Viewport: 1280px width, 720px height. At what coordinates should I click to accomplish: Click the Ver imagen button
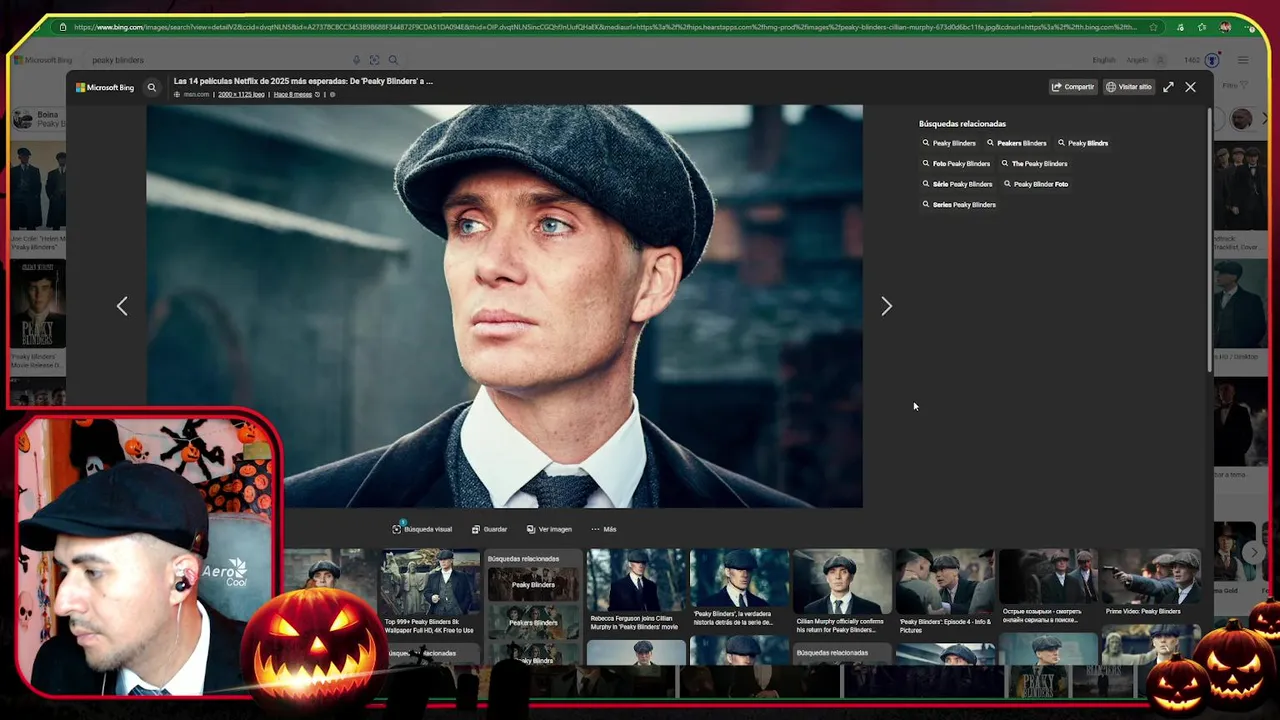549,529
